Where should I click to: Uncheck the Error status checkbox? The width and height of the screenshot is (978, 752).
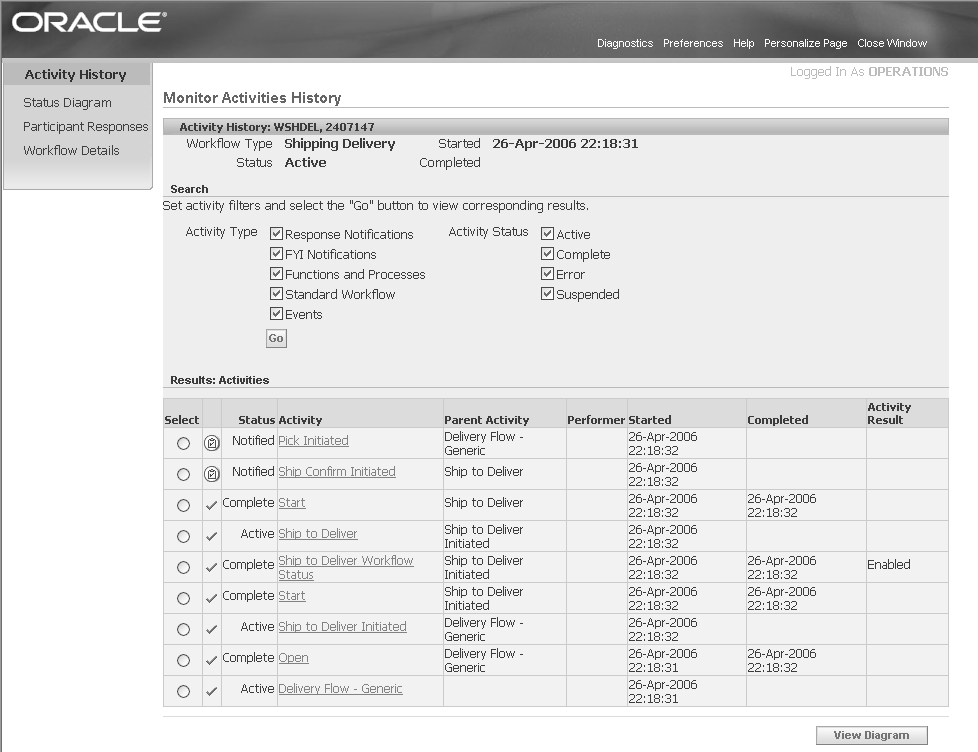(x=548, y=274)
